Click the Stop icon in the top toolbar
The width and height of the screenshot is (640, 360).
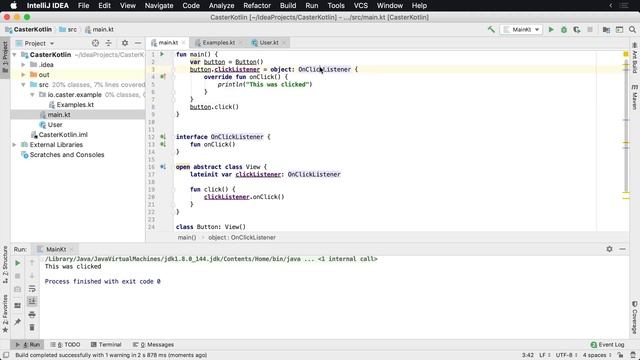(590, 29)
